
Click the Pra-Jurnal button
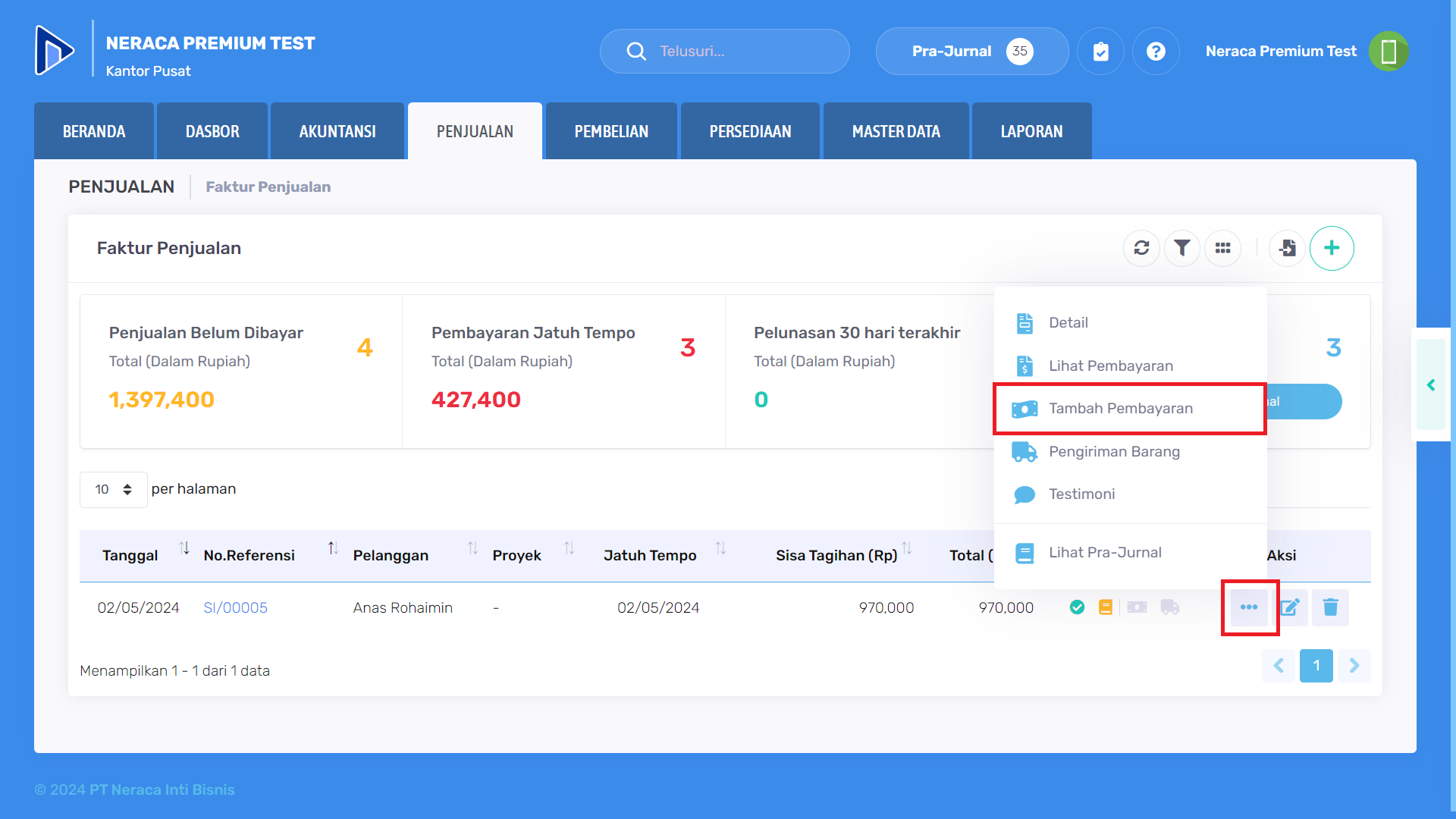tap(972, 52)
